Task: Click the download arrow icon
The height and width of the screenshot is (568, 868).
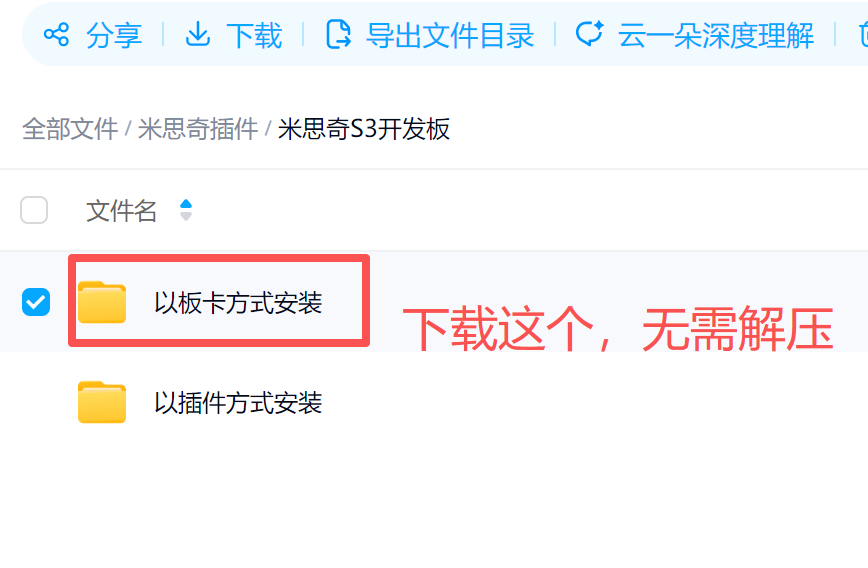Action: pyautogui.click(x=198, y=34)
